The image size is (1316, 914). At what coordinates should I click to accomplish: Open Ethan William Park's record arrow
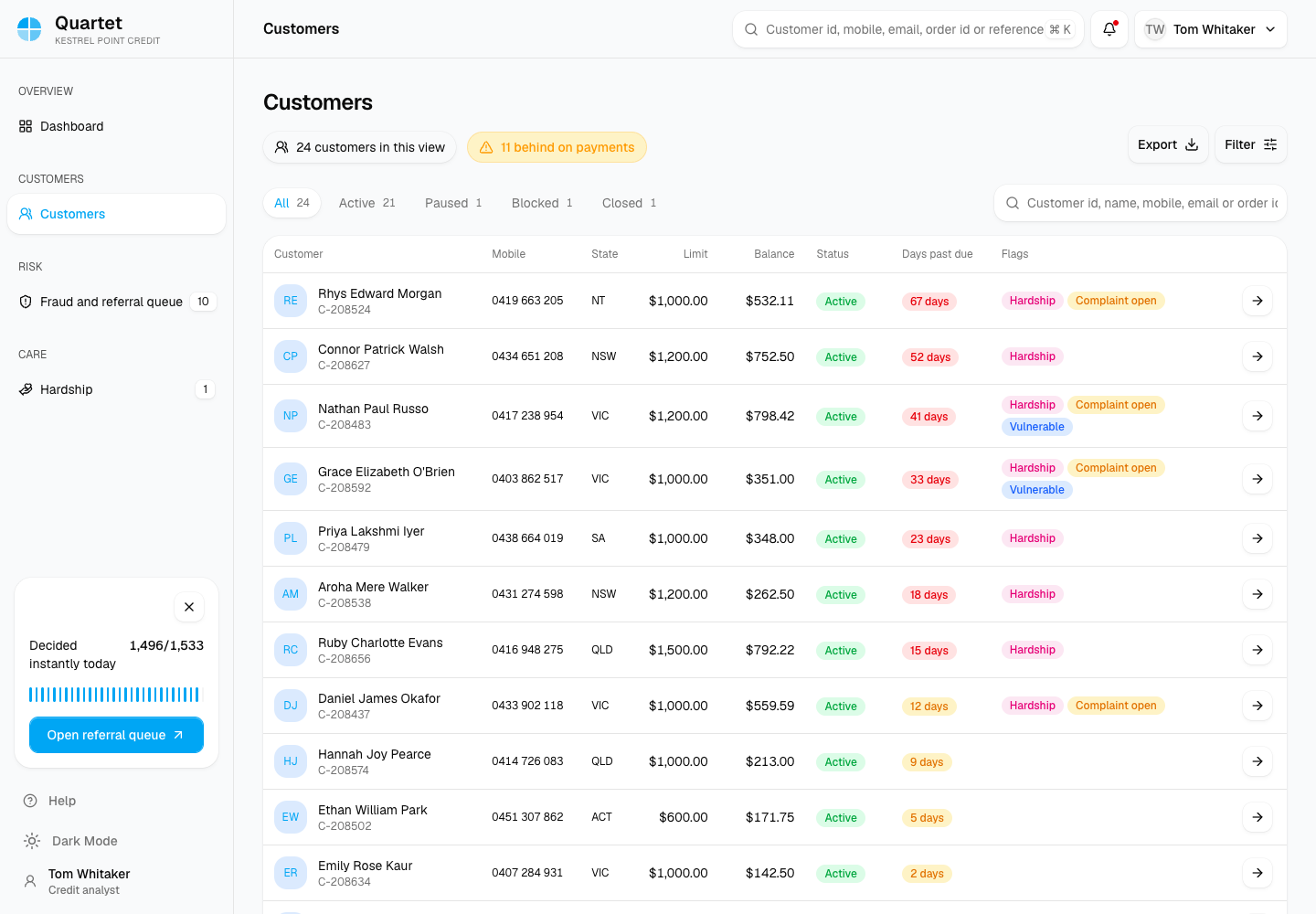1258,817
